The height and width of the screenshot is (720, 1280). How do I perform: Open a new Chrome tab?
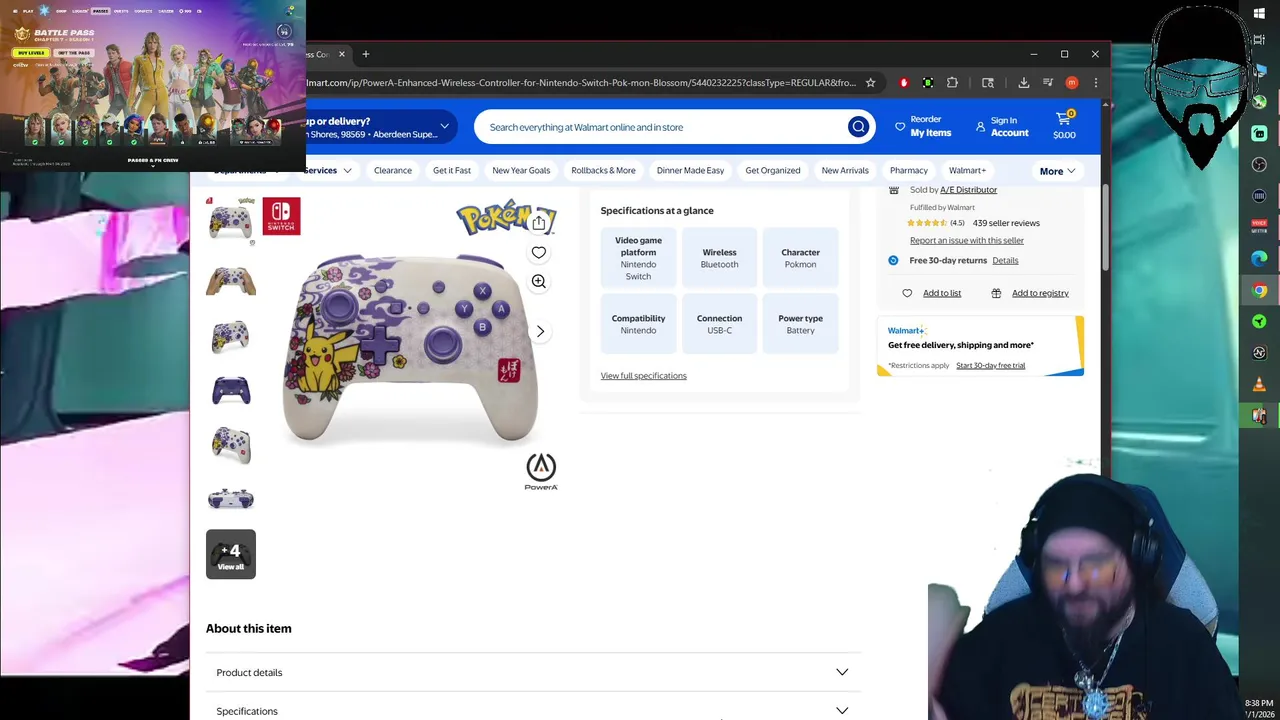[x=366, y=54]
